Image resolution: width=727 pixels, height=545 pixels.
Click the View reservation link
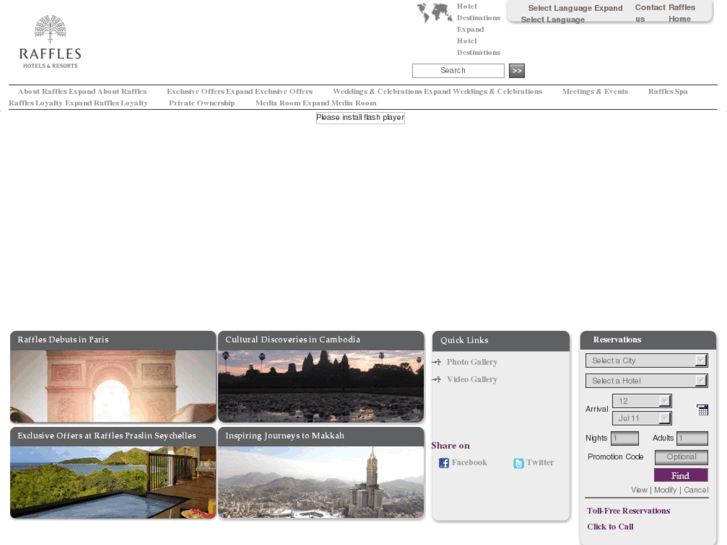639,490
